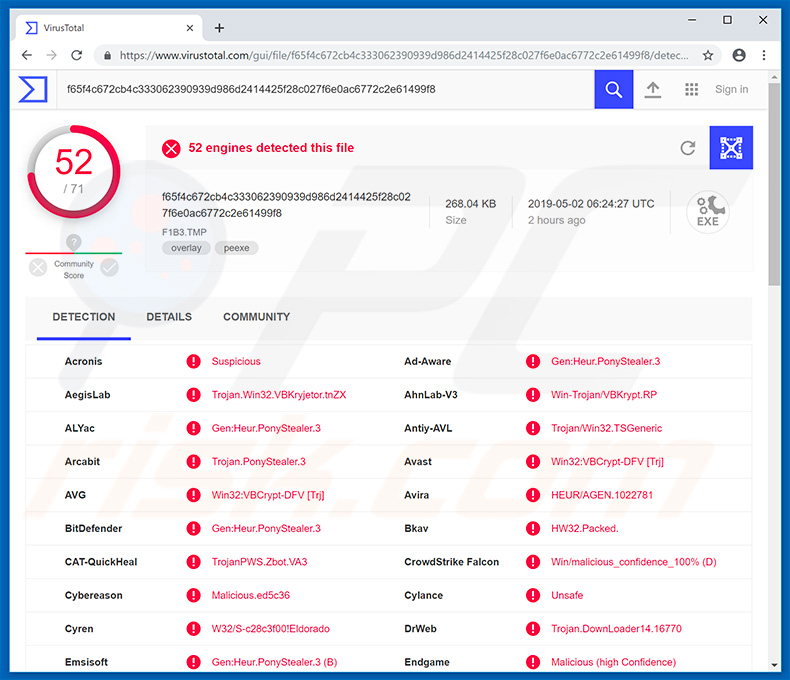Click 'HW32.Packed.' Bkav result
This screenshot has height=680, width=790.
point(584,528)
